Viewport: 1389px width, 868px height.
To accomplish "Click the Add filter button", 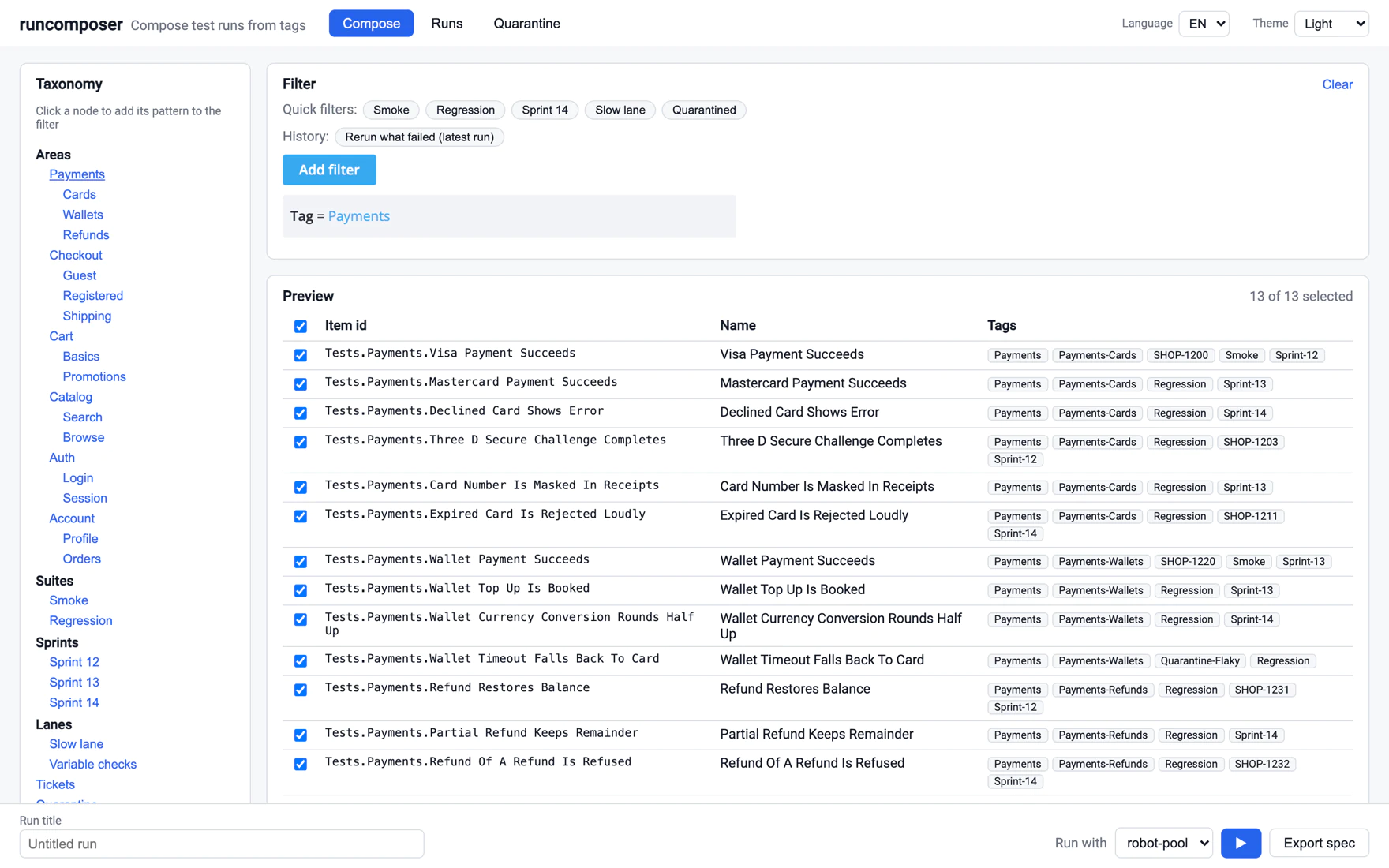I will click(x=329, y=170).
